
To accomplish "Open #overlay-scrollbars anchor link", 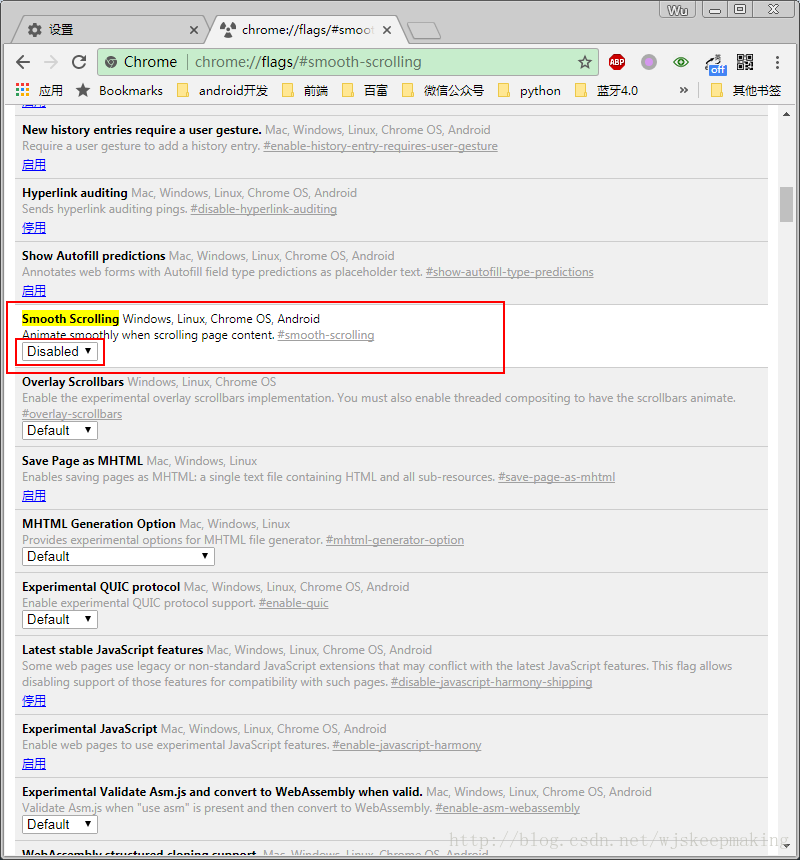I will (72, 415).
